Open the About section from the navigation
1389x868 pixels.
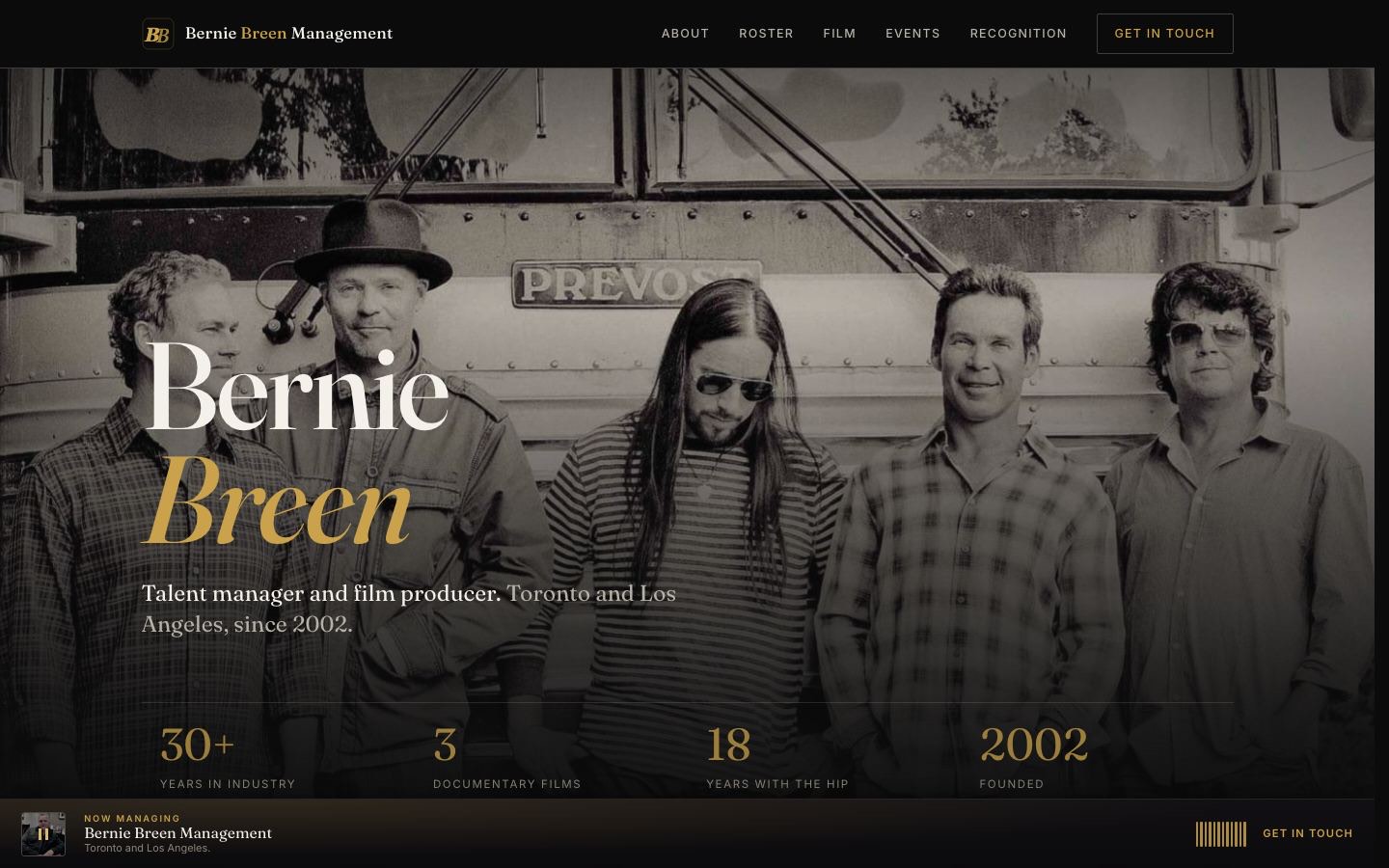[686, 34]
